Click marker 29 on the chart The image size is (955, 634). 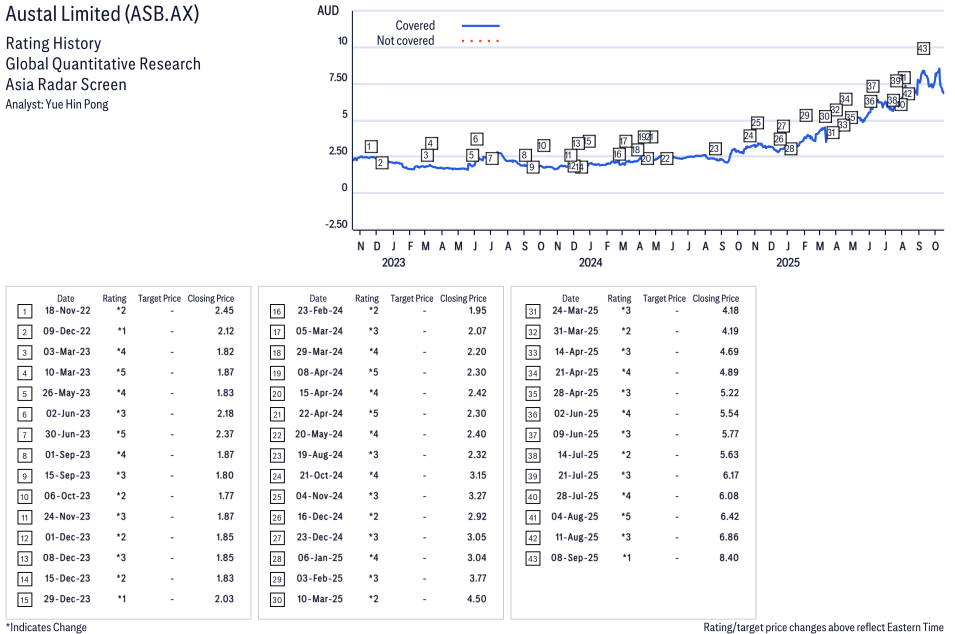(x=805, y=116)
